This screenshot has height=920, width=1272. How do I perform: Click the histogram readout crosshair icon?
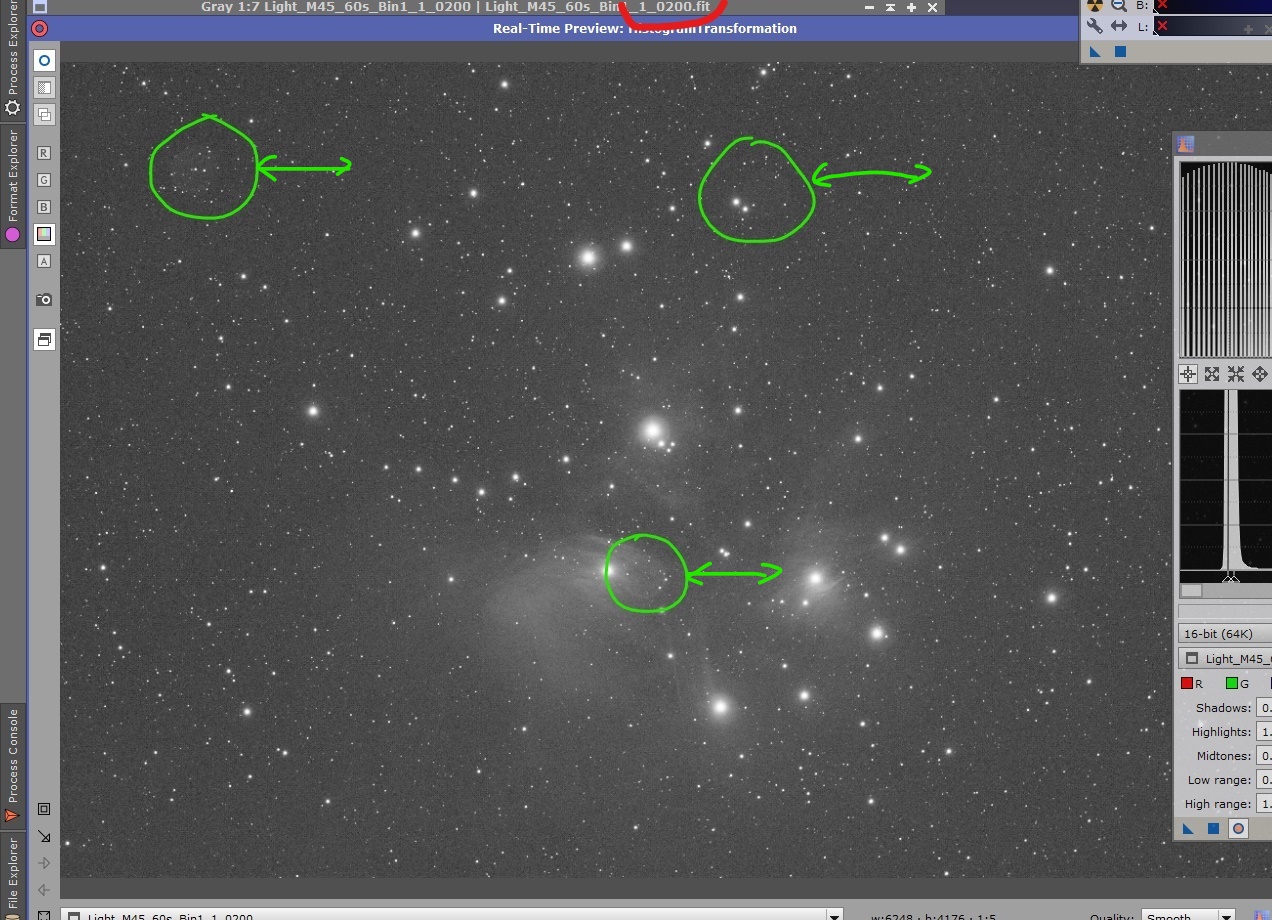click(1188, 374)
